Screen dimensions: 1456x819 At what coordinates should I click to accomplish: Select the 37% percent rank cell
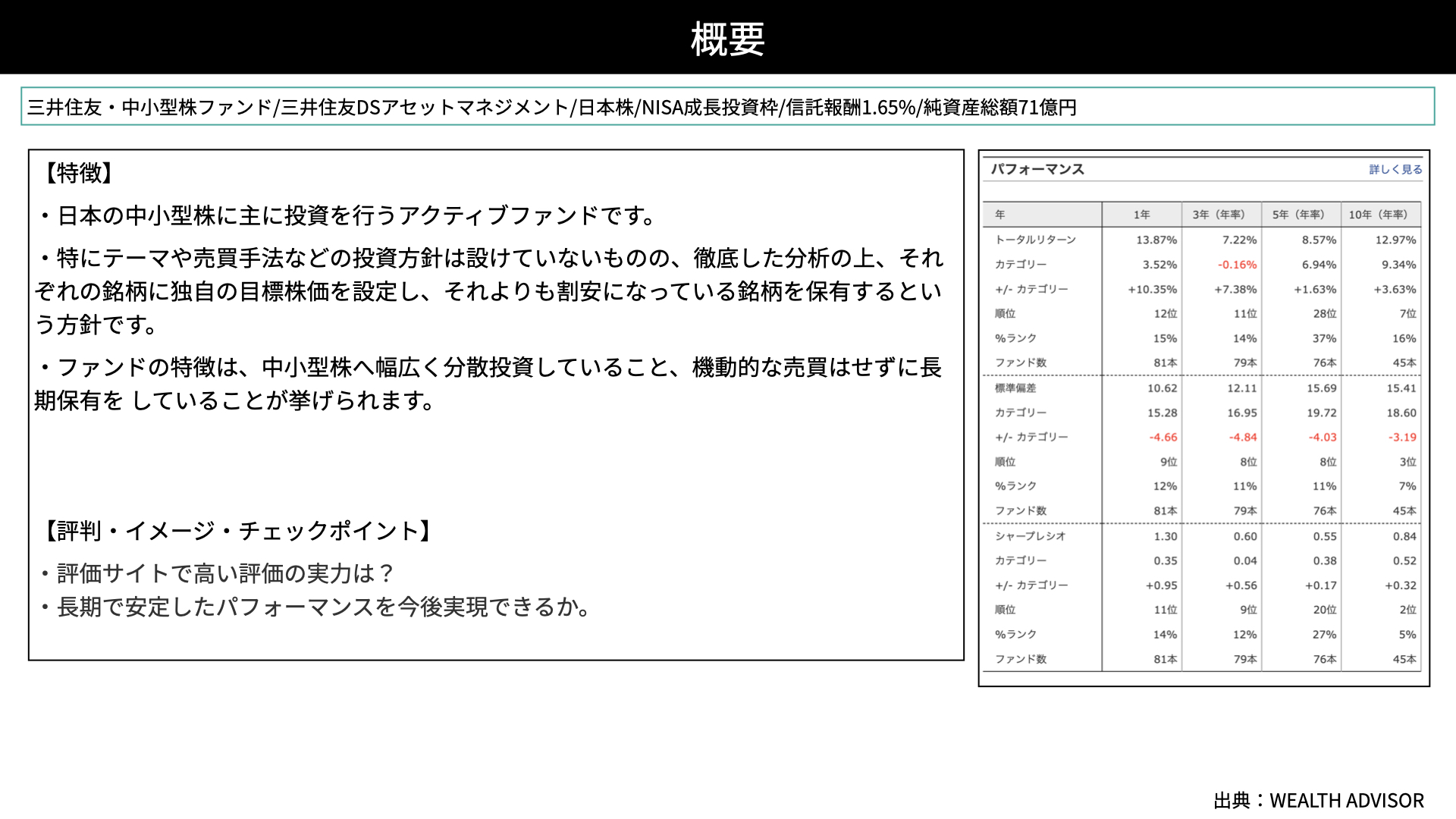pyautogui.click(x=1325, y=338)
